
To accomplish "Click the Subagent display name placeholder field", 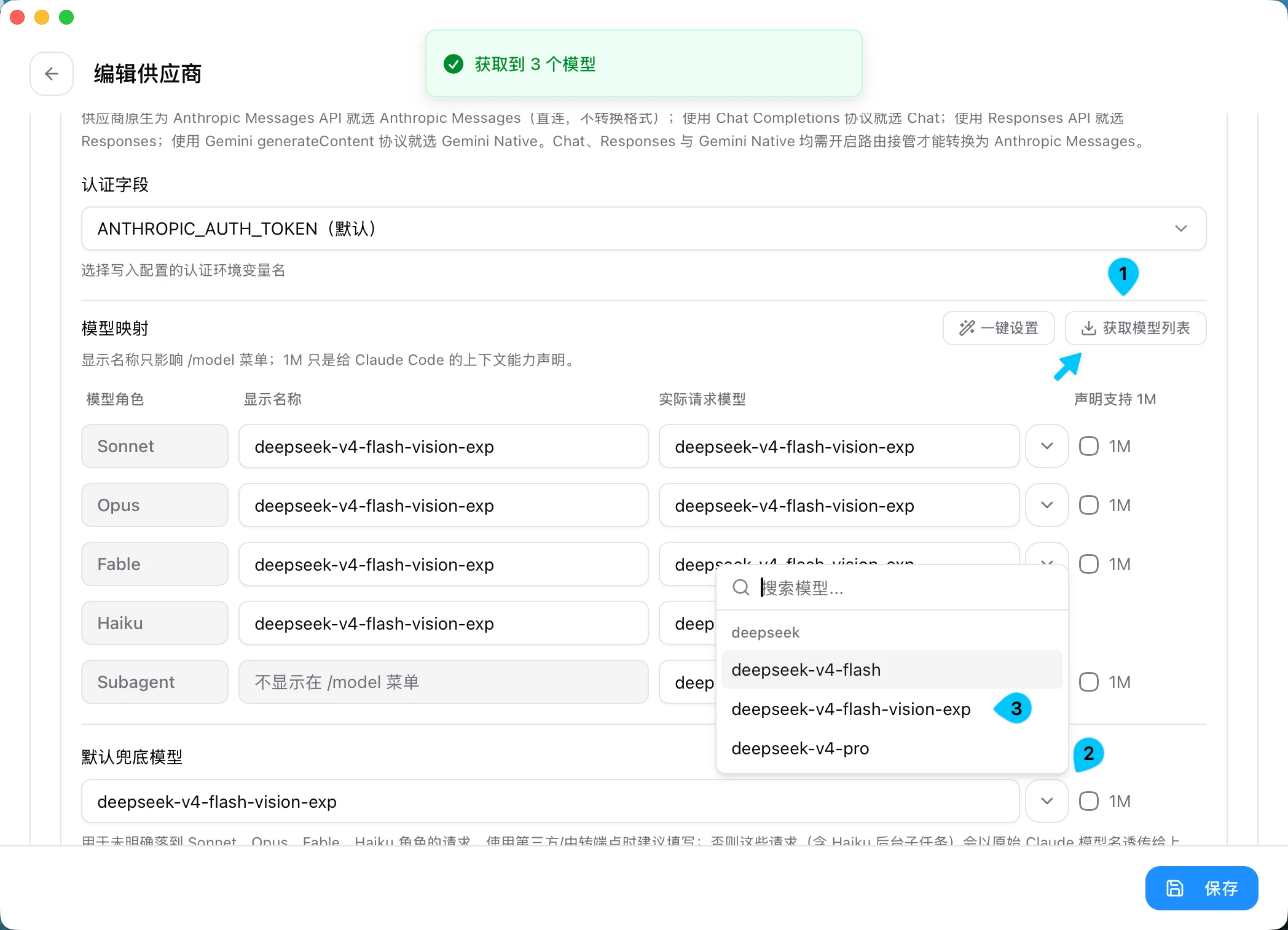I will pos(443,682).
